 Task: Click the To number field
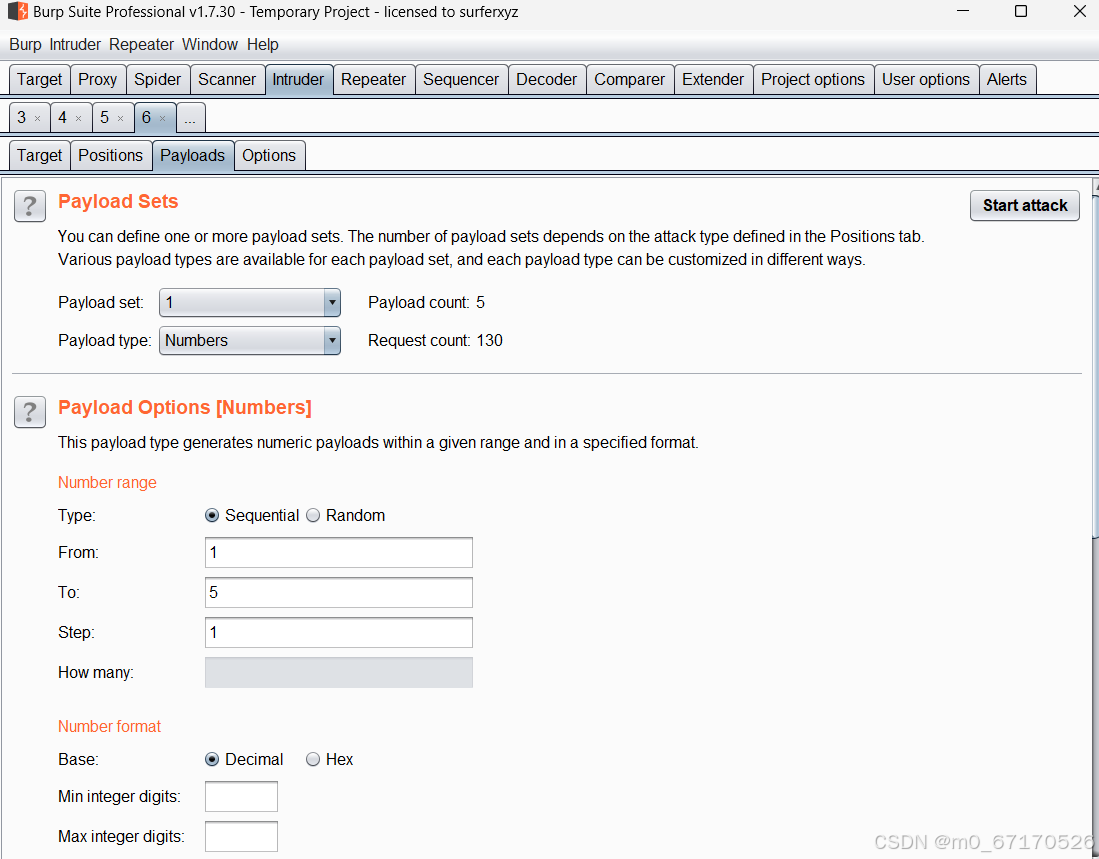tap(339, 593)
